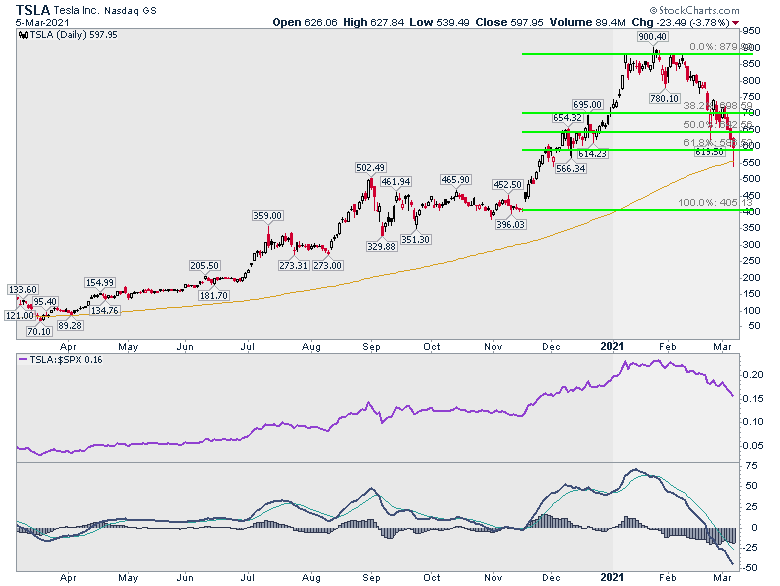Screen dimensions: 780x586
Task: Click the 95.40 price label
Action: (x=45, y=301)
